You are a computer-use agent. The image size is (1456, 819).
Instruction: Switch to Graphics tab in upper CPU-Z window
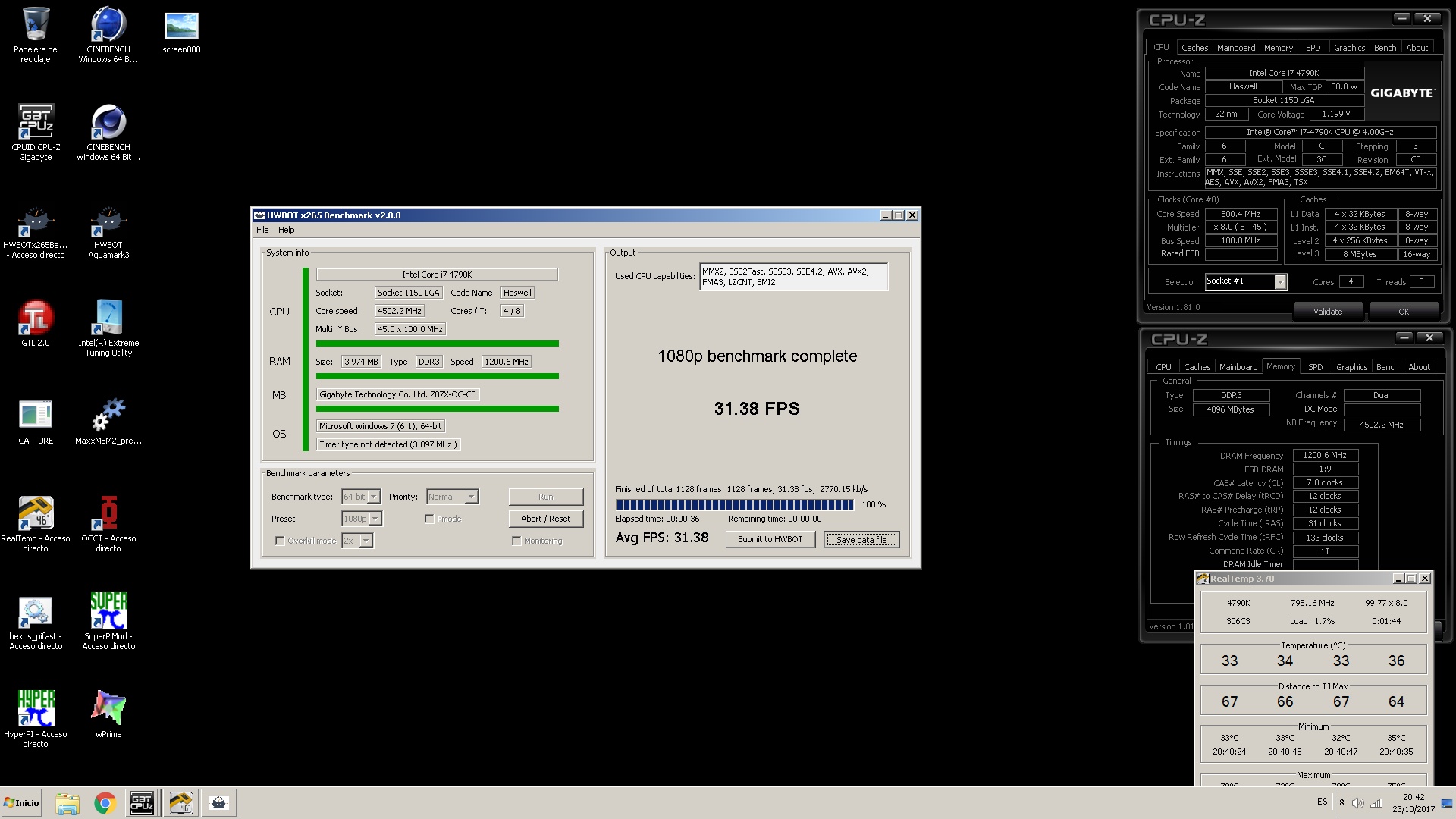coord(1350,48)
